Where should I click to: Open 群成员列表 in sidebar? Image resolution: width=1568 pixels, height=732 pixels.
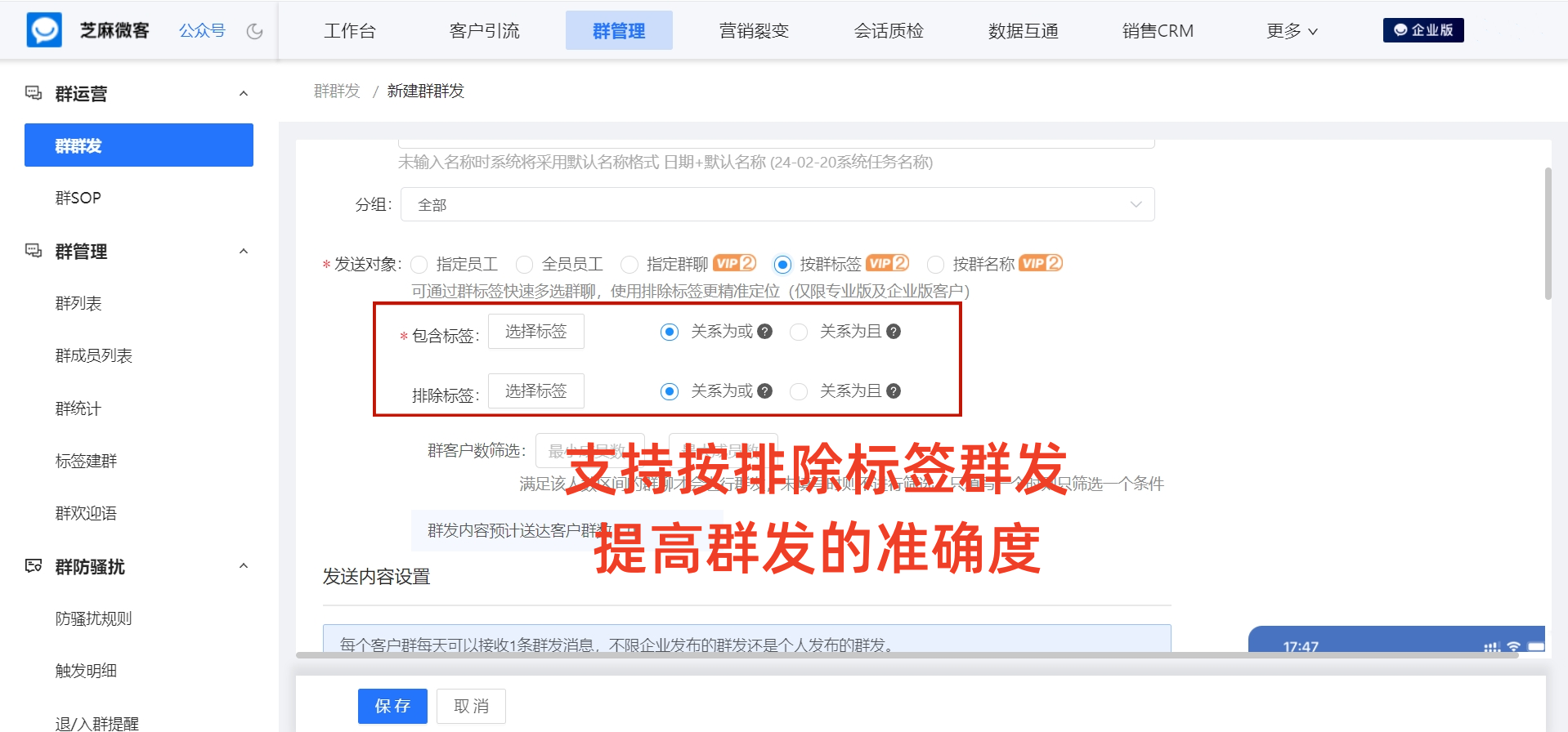click(94, 355)
